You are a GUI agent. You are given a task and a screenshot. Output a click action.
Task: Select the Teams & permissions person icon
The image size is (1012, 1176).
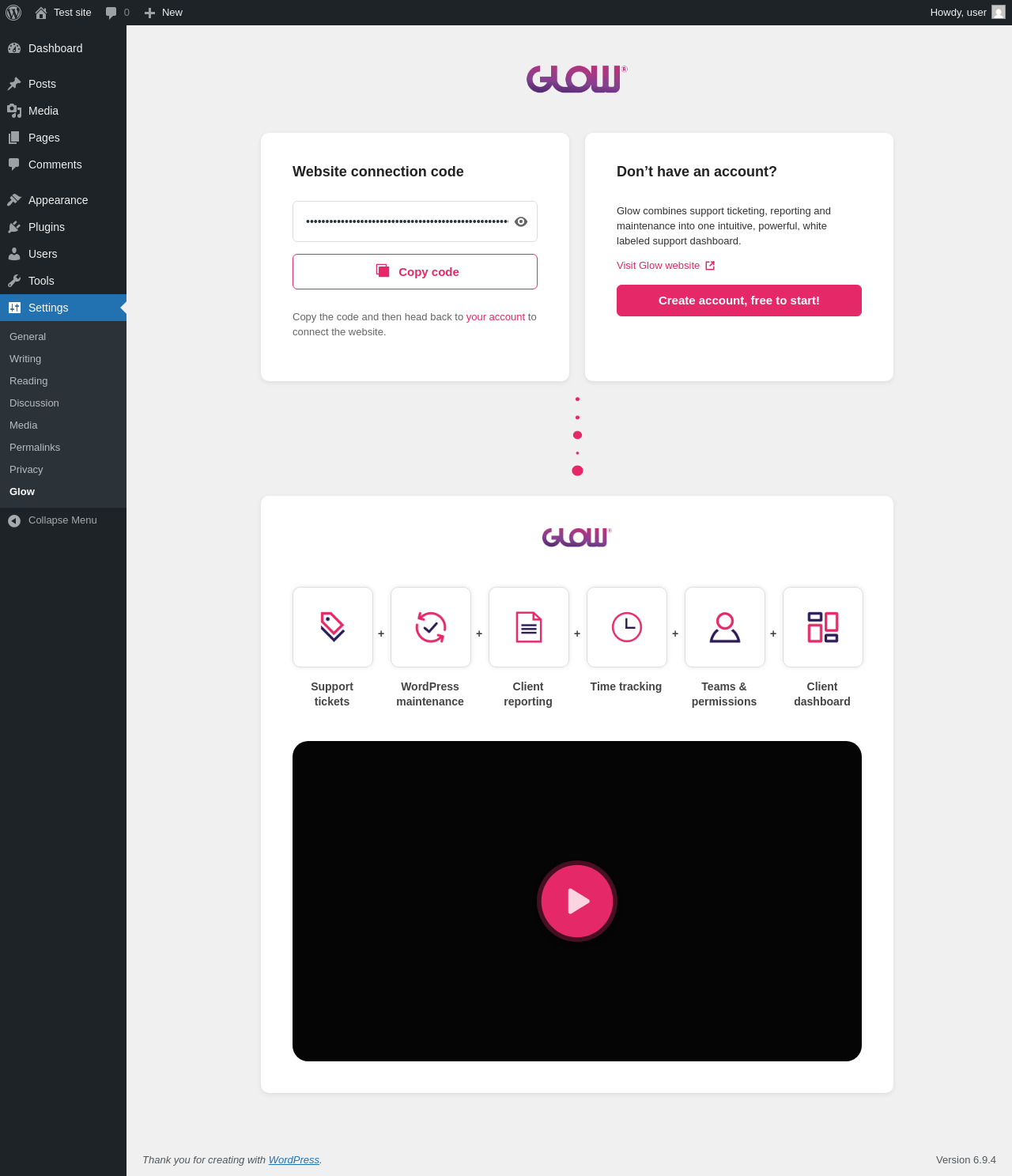[x=725, y=627]
